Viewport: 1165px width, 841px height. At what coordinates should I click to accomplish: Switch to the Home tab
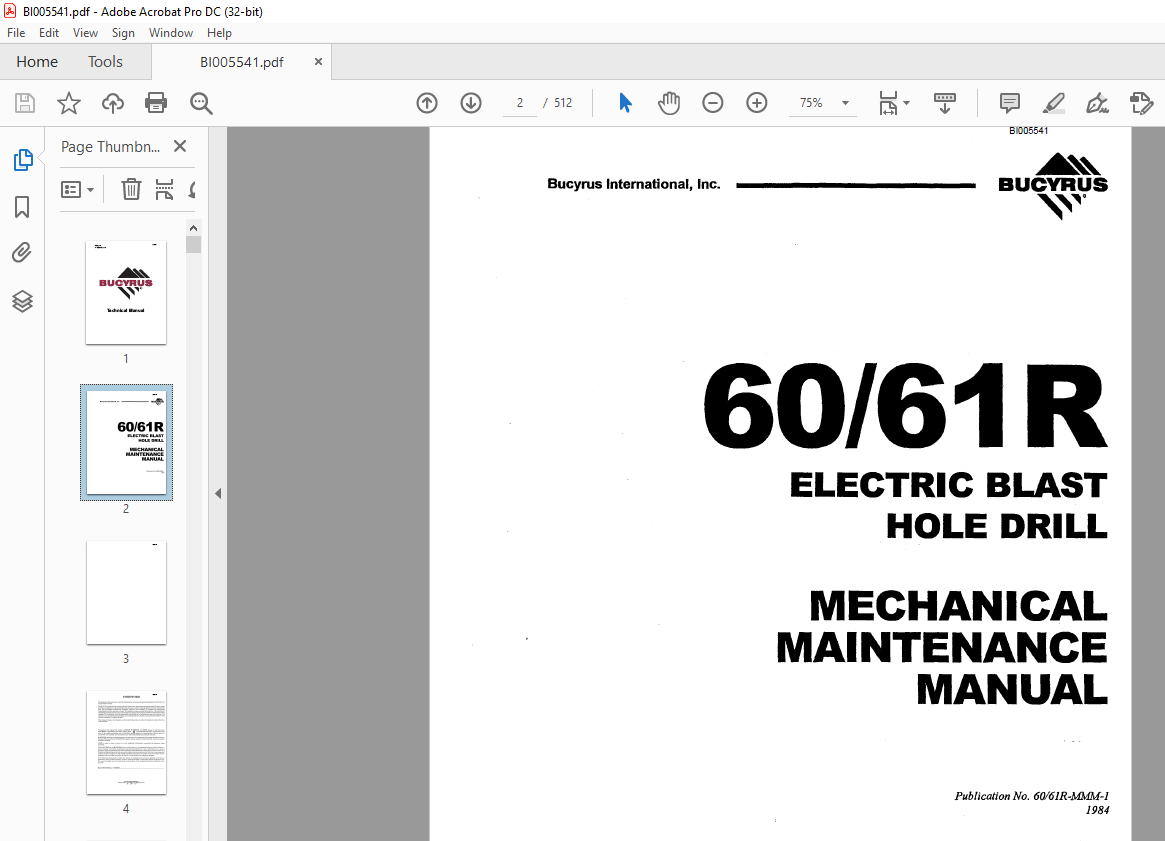(x=37, y=62)
